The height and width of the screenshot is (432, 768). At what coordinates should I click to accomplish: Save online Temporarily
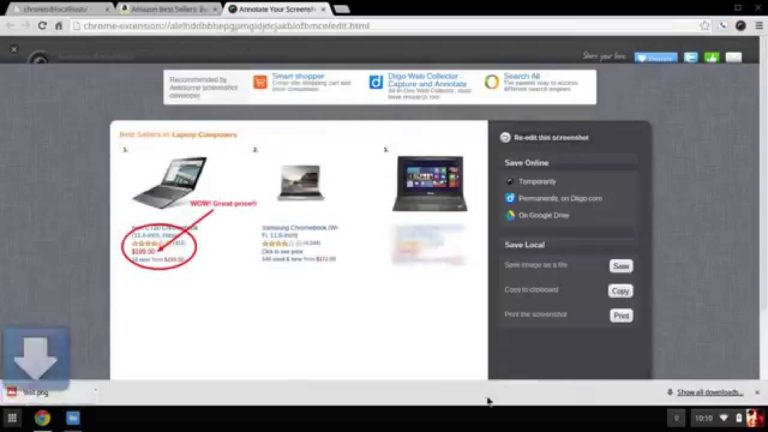531,181
